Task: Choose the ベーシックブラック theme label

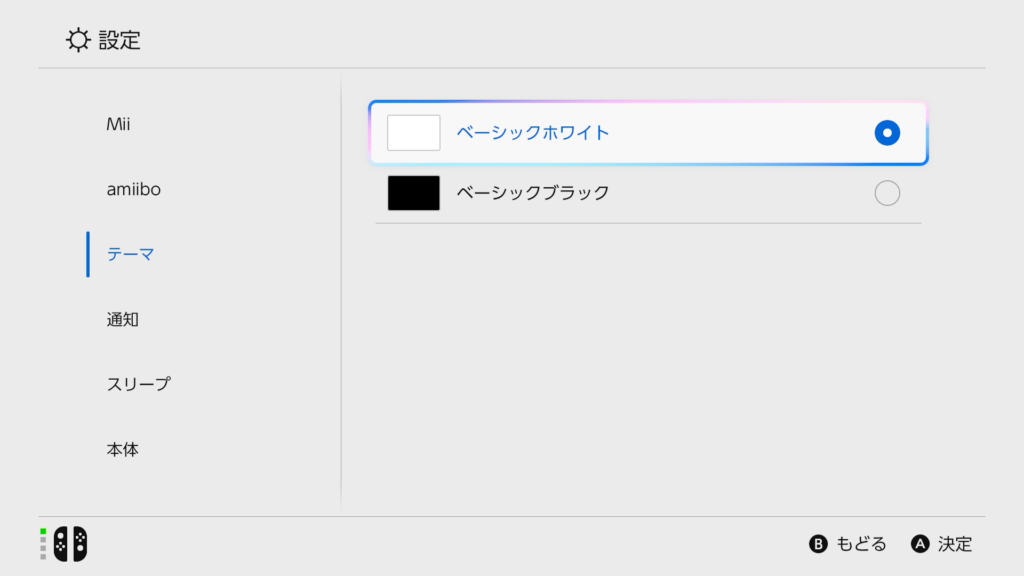Action: click(x=533, y=193)
